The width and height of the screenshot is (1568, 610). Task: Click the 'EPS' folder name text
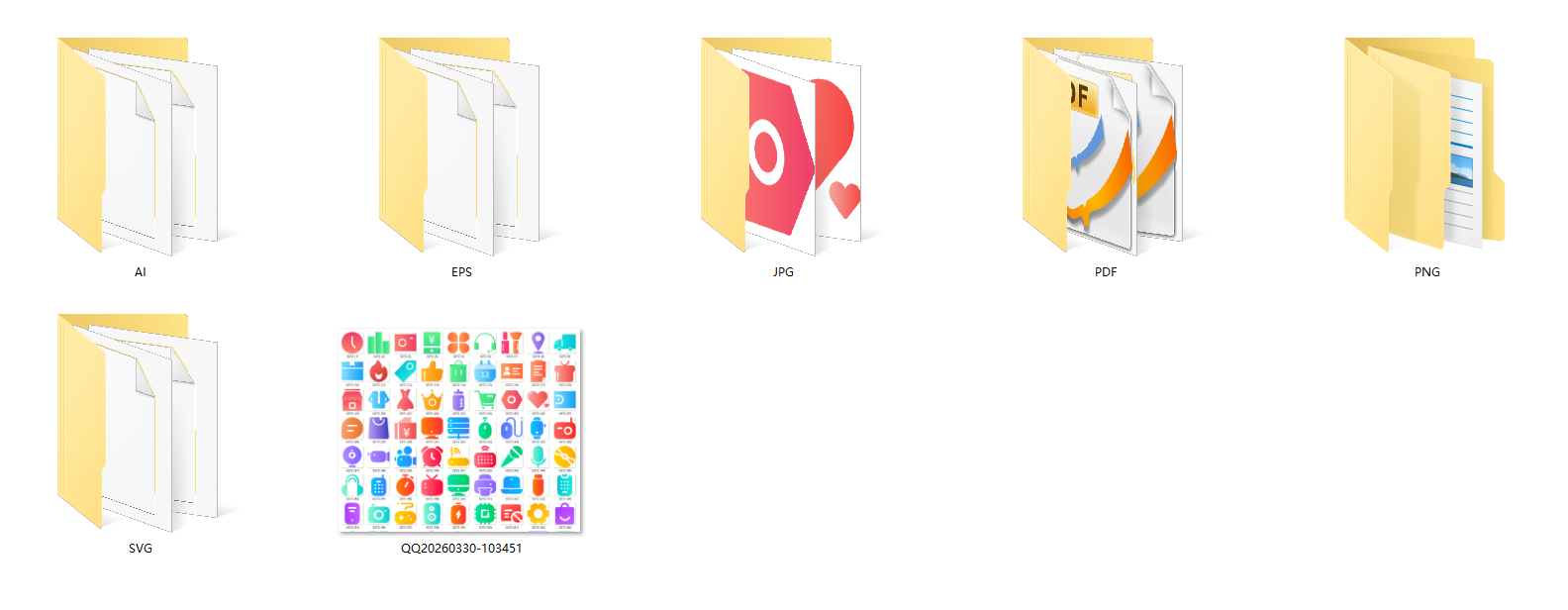(x=461, y=272)
